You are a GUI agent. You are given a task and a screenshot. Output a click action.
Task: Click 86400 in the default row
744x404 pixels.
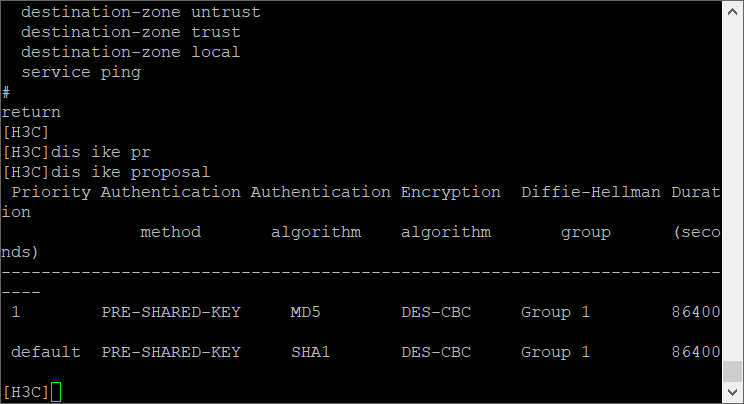pyautogui.click(x=696, y=352)
